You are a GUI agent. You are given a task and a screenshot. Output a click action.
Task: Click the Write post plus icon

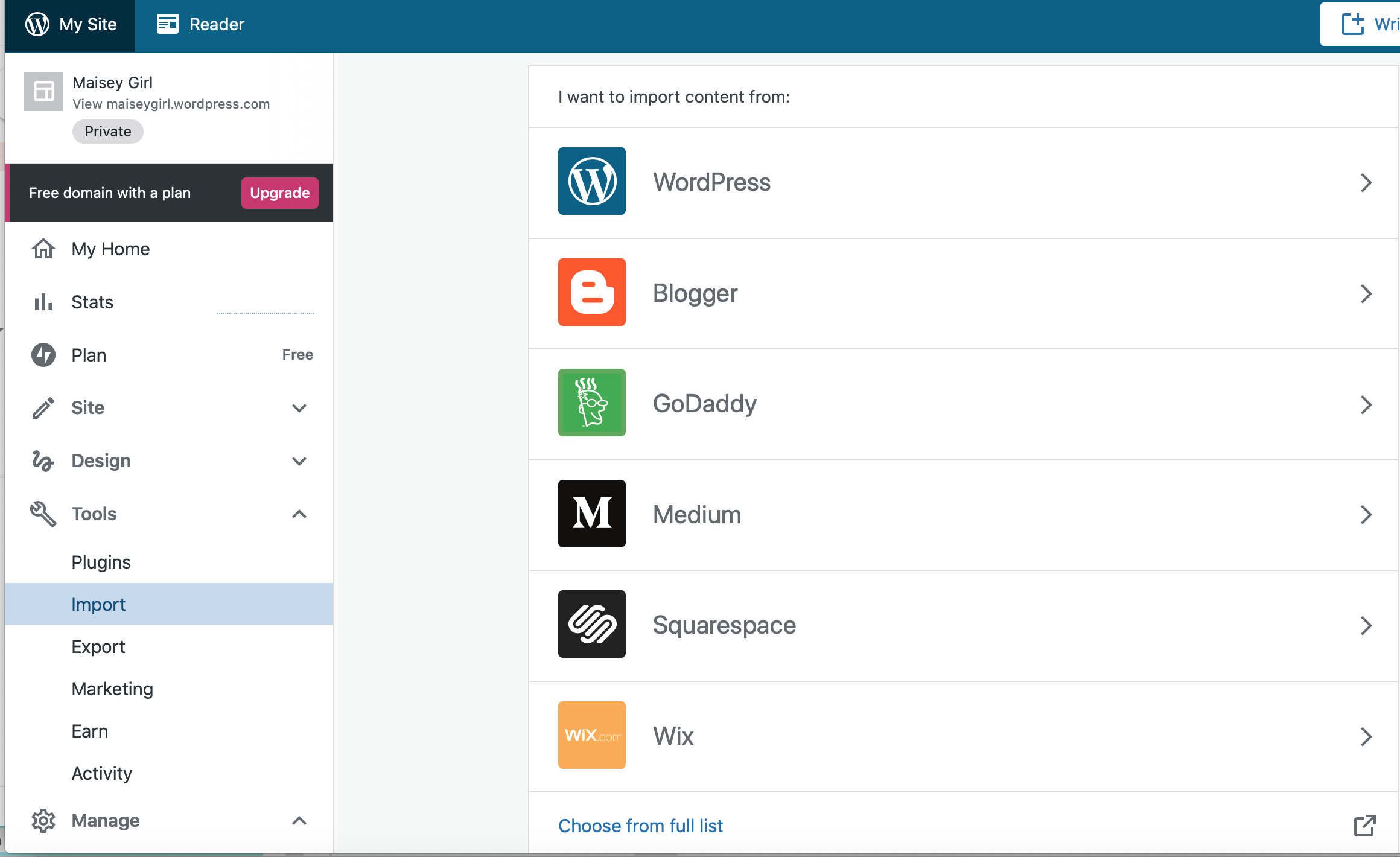tap(1352, 24)
